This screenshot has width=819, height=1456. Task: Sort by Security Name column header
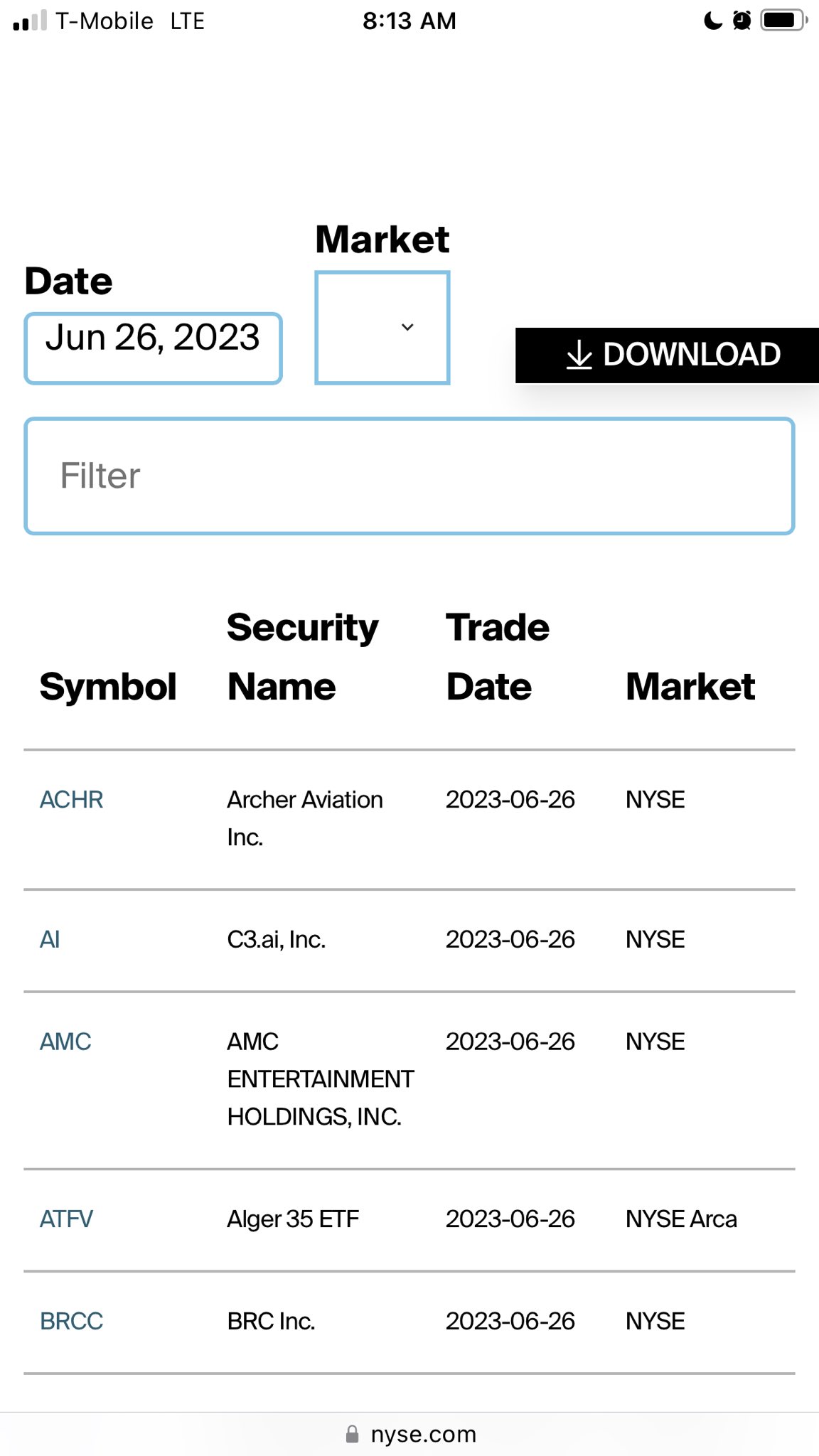(x=302, y=657)
